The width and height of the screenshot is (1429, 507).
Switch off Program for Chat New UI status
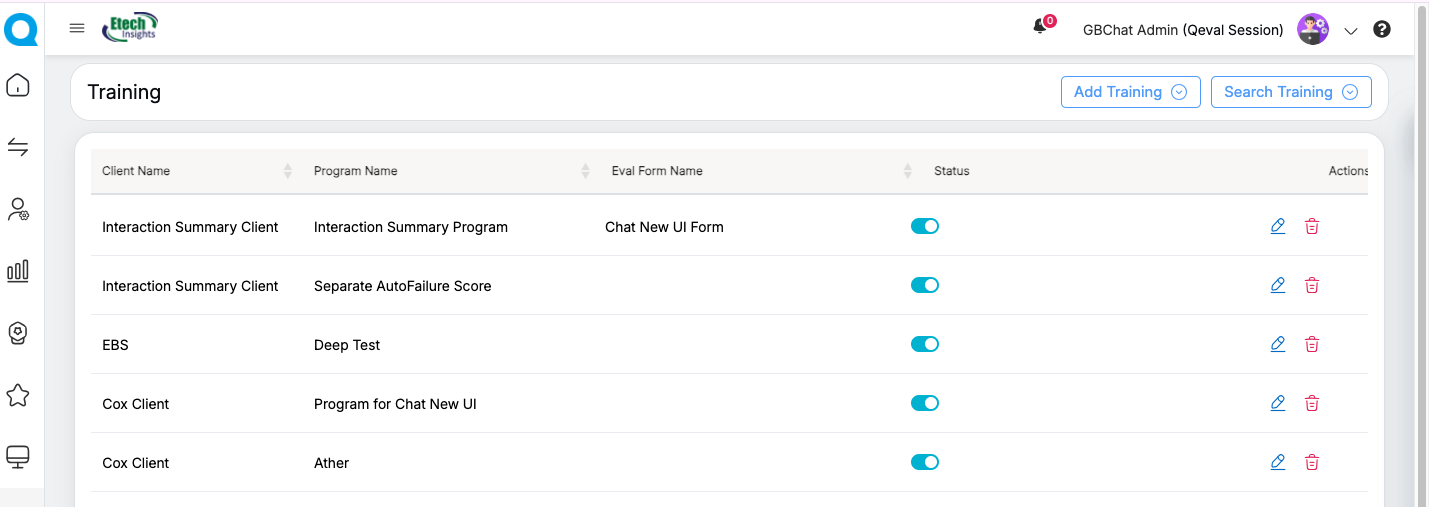[x=924, y=403]
